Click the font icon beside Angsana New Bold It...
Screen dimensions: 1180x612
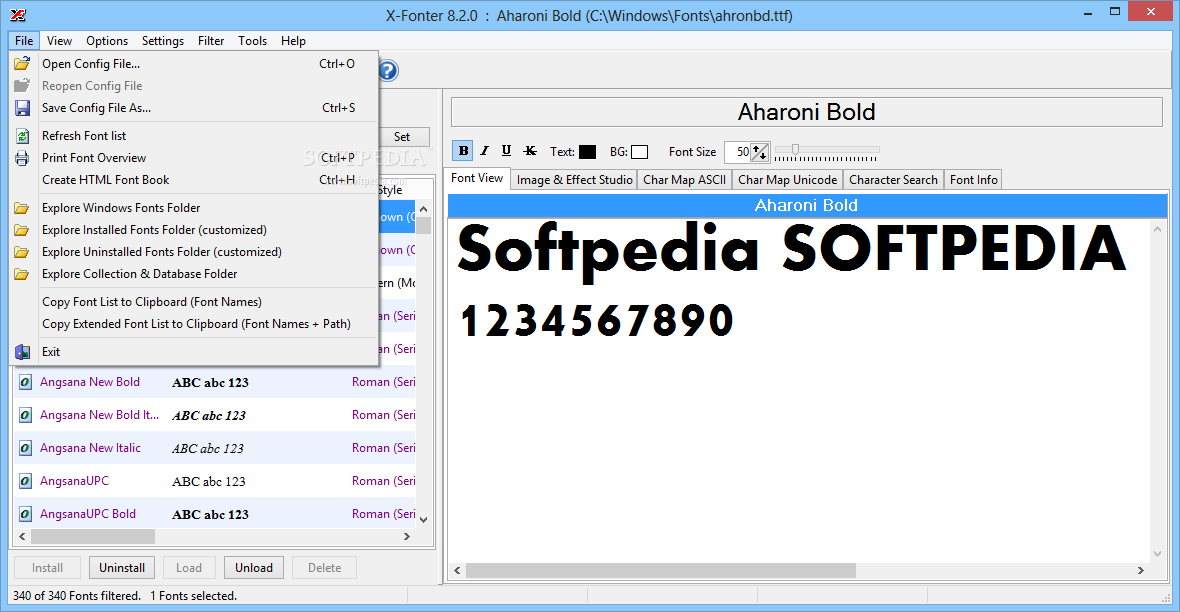pos(26,415)
